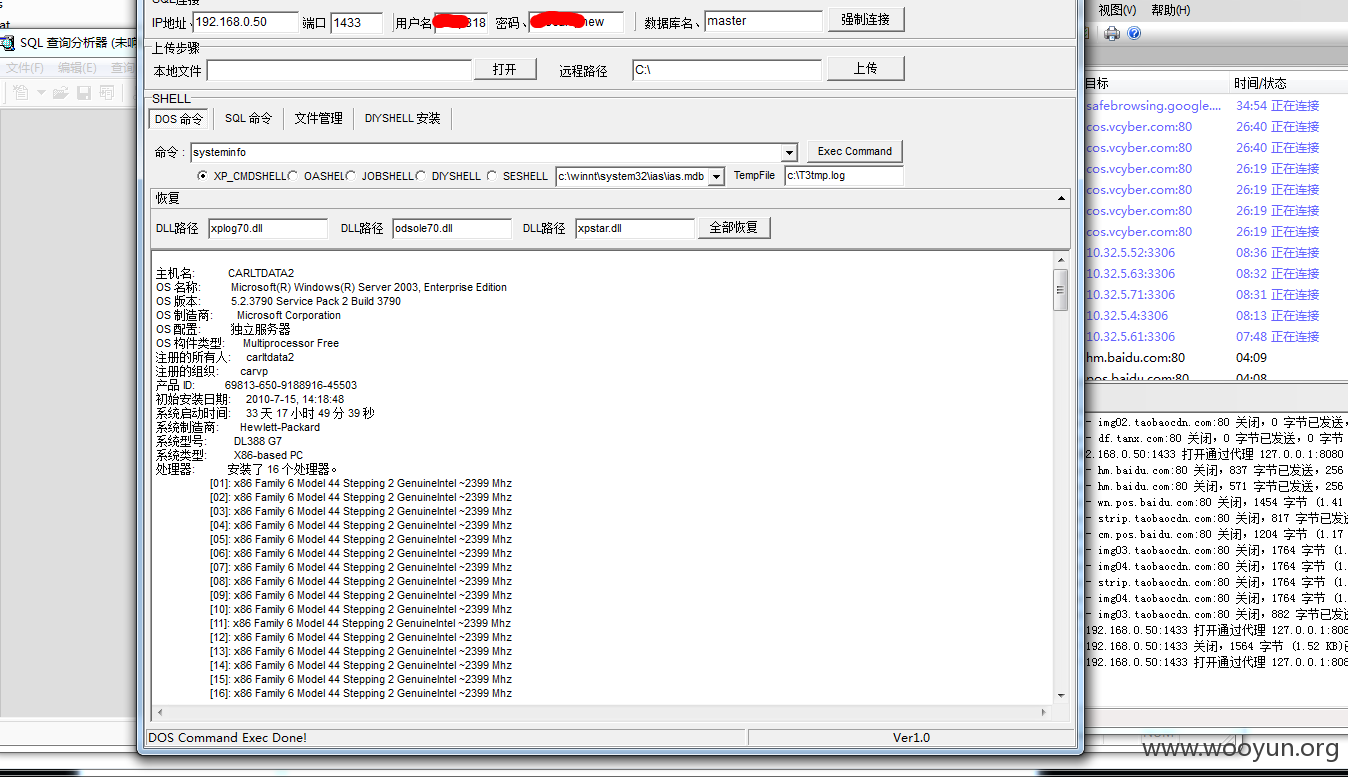Open the 视图(V) menu in proxy window
The height and width of the screenshot is (777, 1348).
(1117, 10)
